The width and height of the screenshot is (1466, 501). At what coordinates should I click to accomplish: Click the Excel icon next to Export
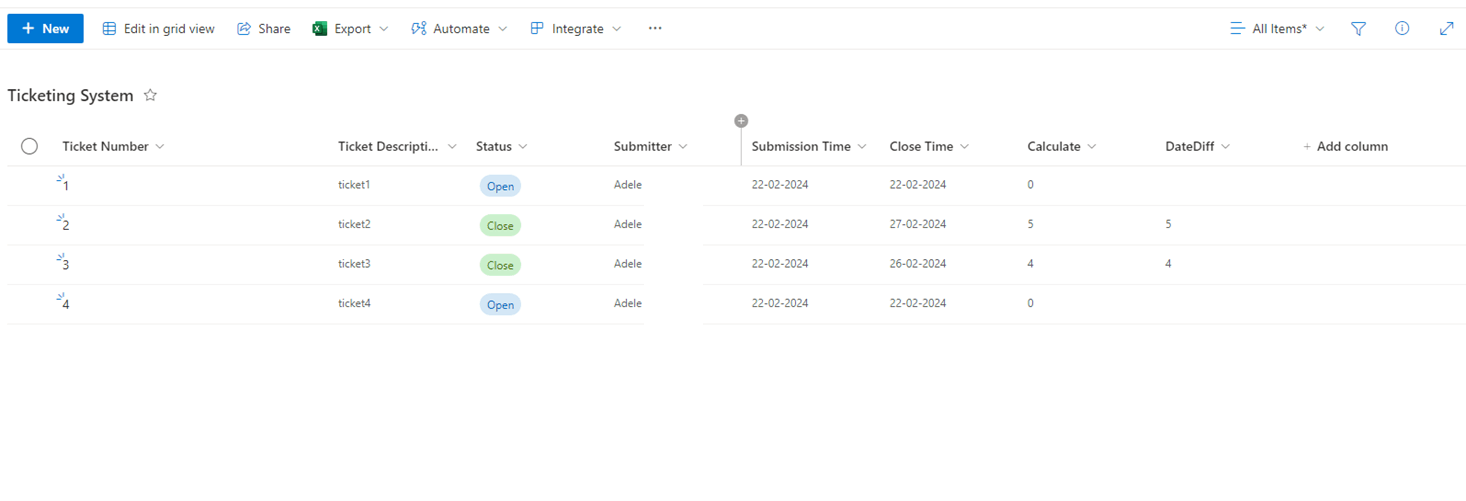tap(320, 29)
